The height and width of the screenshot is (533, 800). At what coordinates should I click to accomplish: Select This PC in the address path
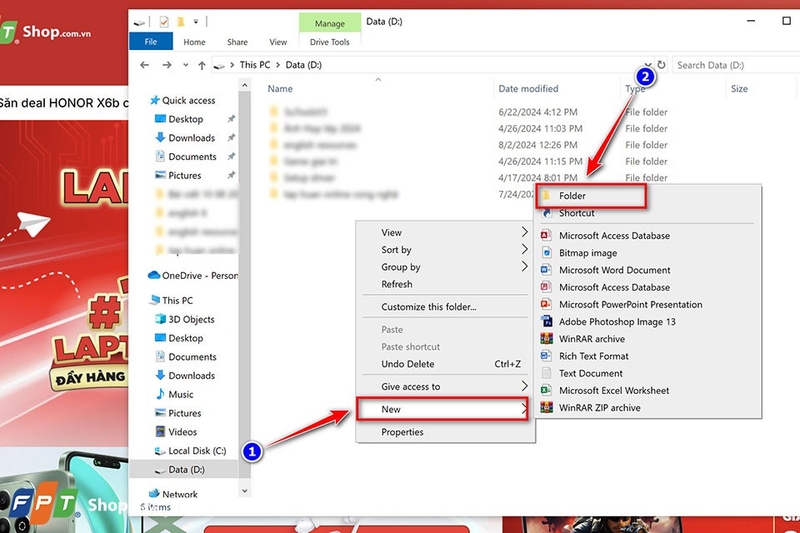(x=255, y=65)
